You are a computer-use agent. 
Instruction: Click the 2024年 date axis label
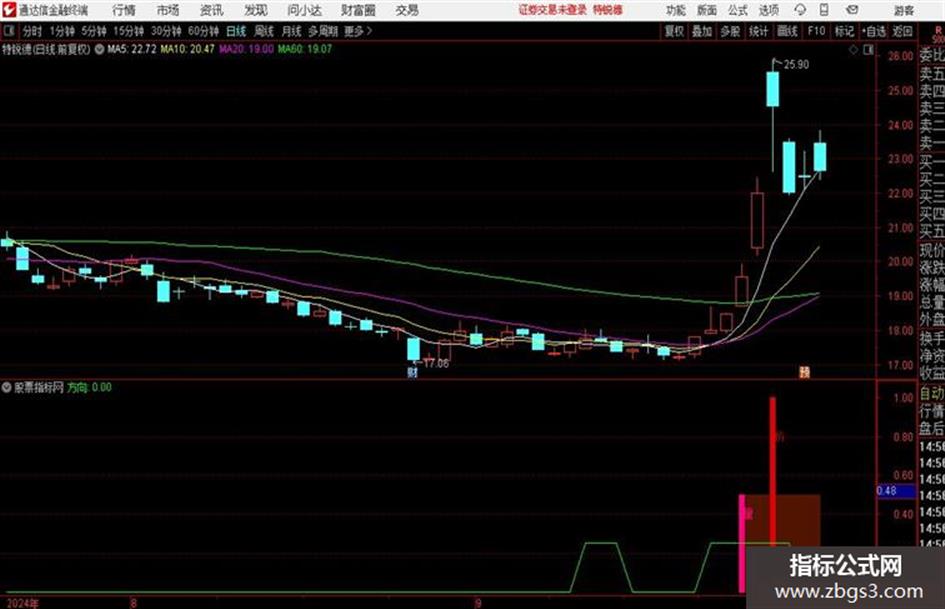pos(22,603)
